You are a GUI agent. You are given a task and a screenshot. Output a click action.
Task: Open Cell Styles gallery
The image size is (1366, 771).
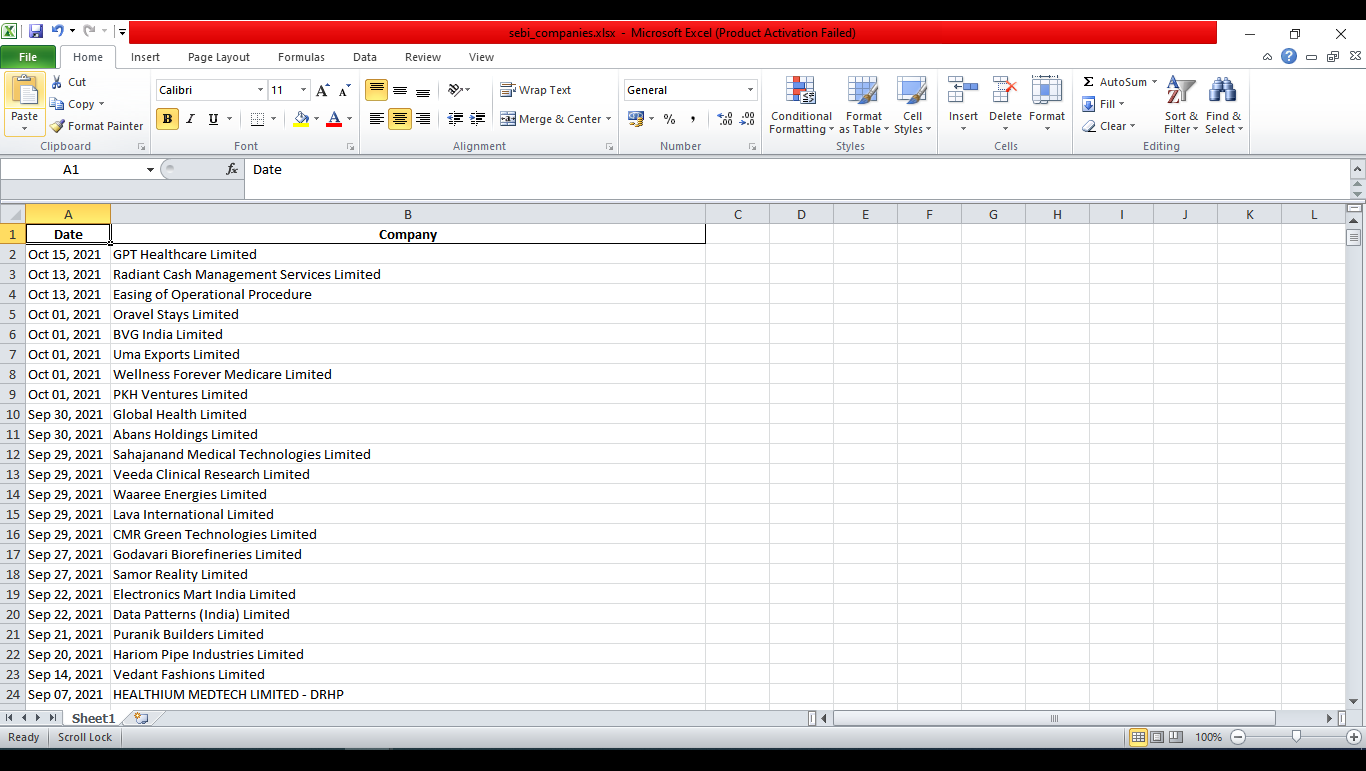(x=912, y=105)
